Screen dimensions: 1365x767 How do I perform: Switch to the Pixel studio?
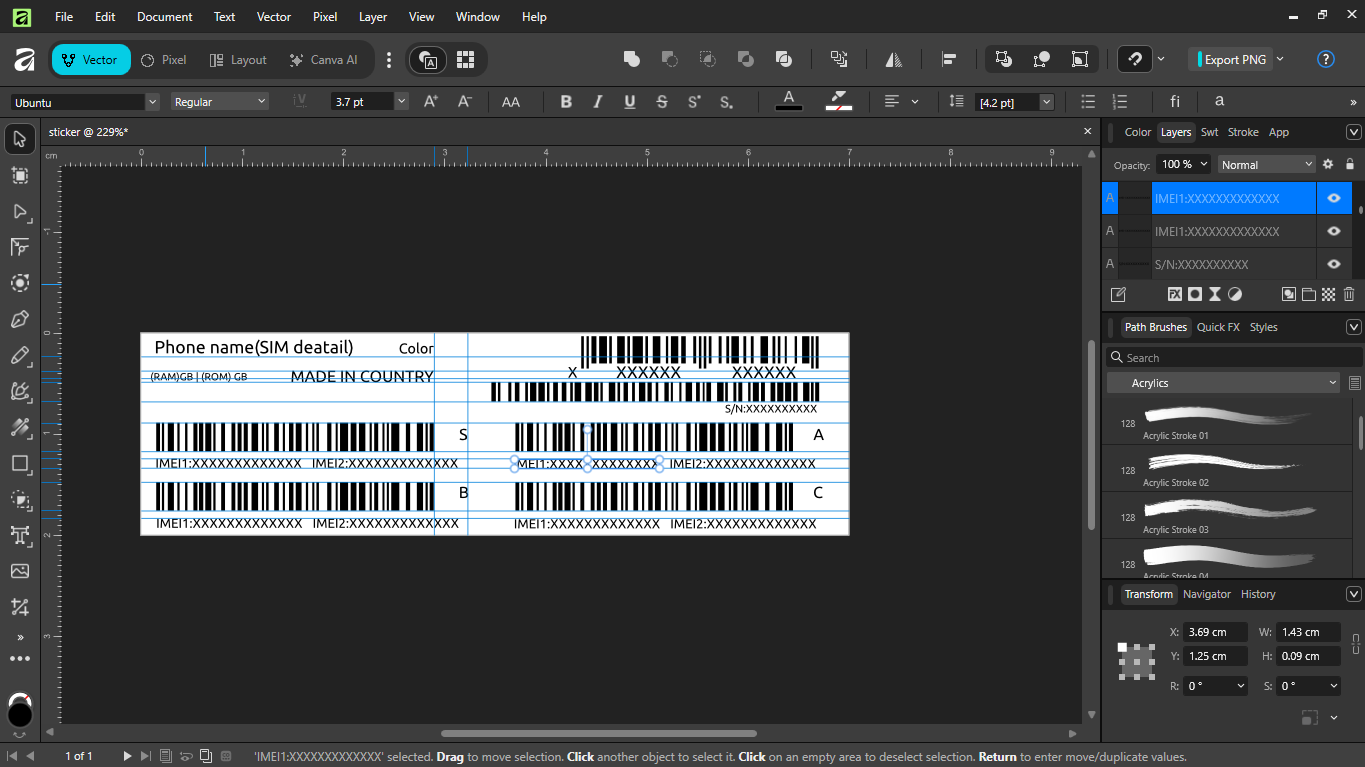pos(164,60)
